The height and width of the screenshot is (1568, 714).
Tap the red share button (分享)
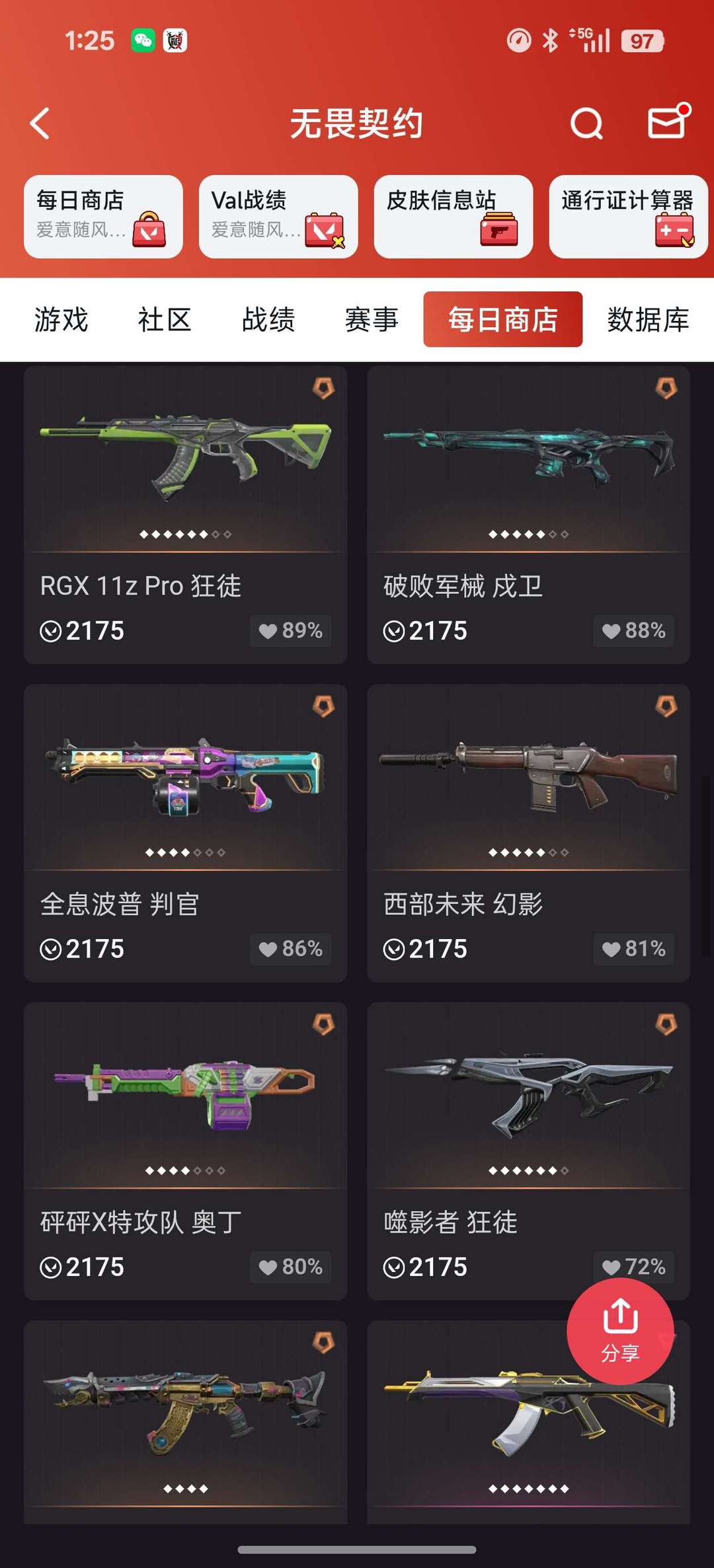tap(620, 1331)
